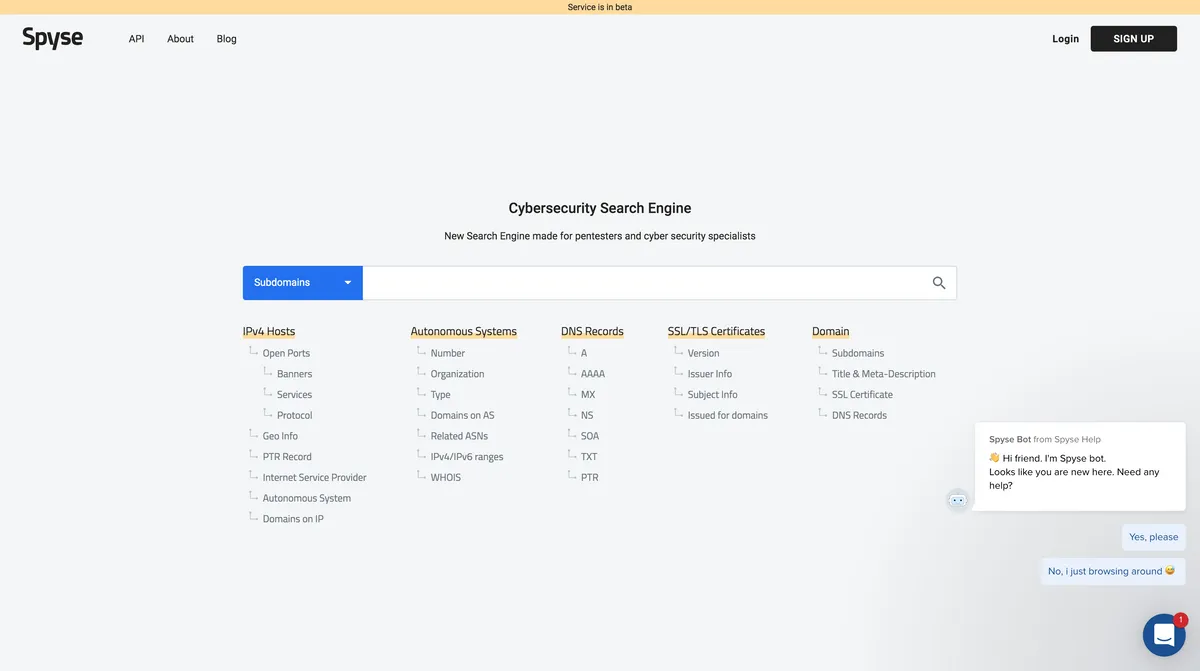Select Version under SSL/TLS Certificates
Image resolution: width=1200 pixels, height=671 pixels.
click(703, 353)
